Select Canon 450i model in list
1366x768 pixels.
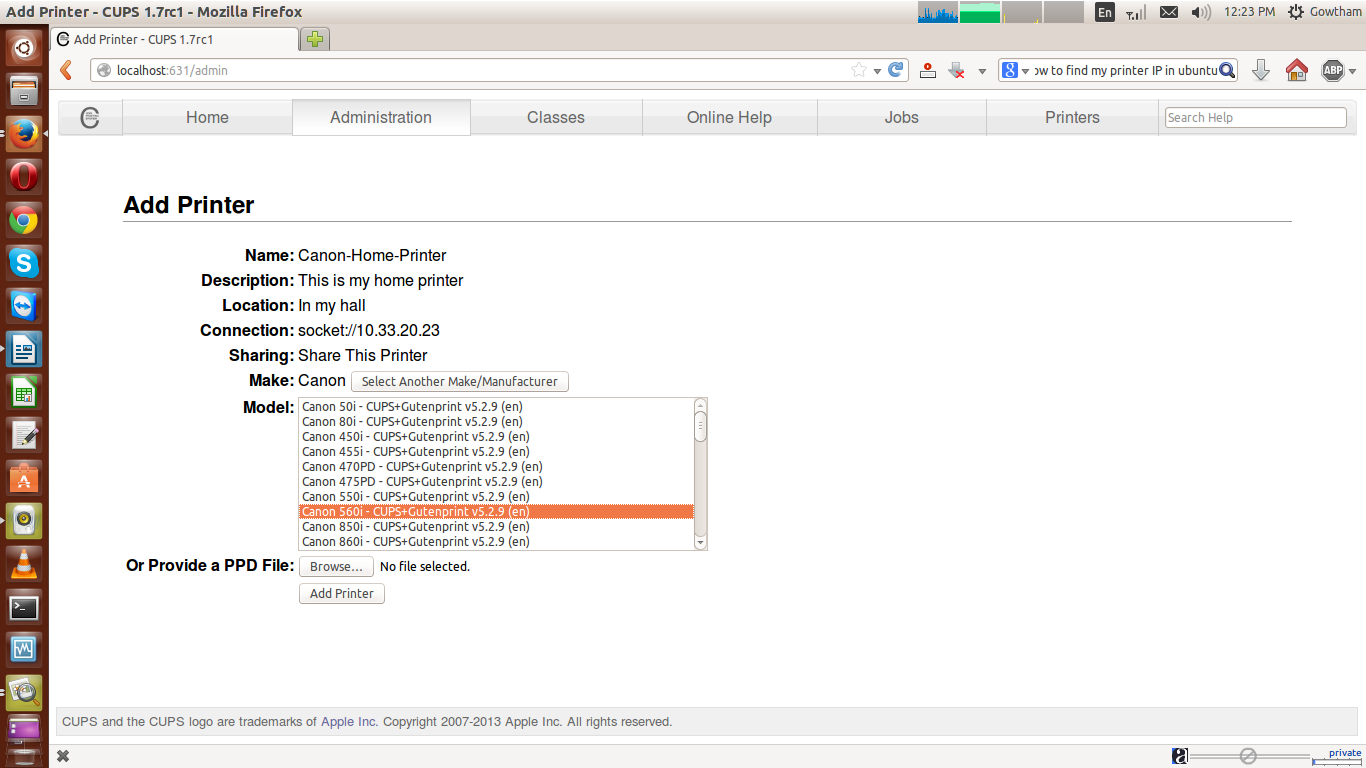[496, 436]
